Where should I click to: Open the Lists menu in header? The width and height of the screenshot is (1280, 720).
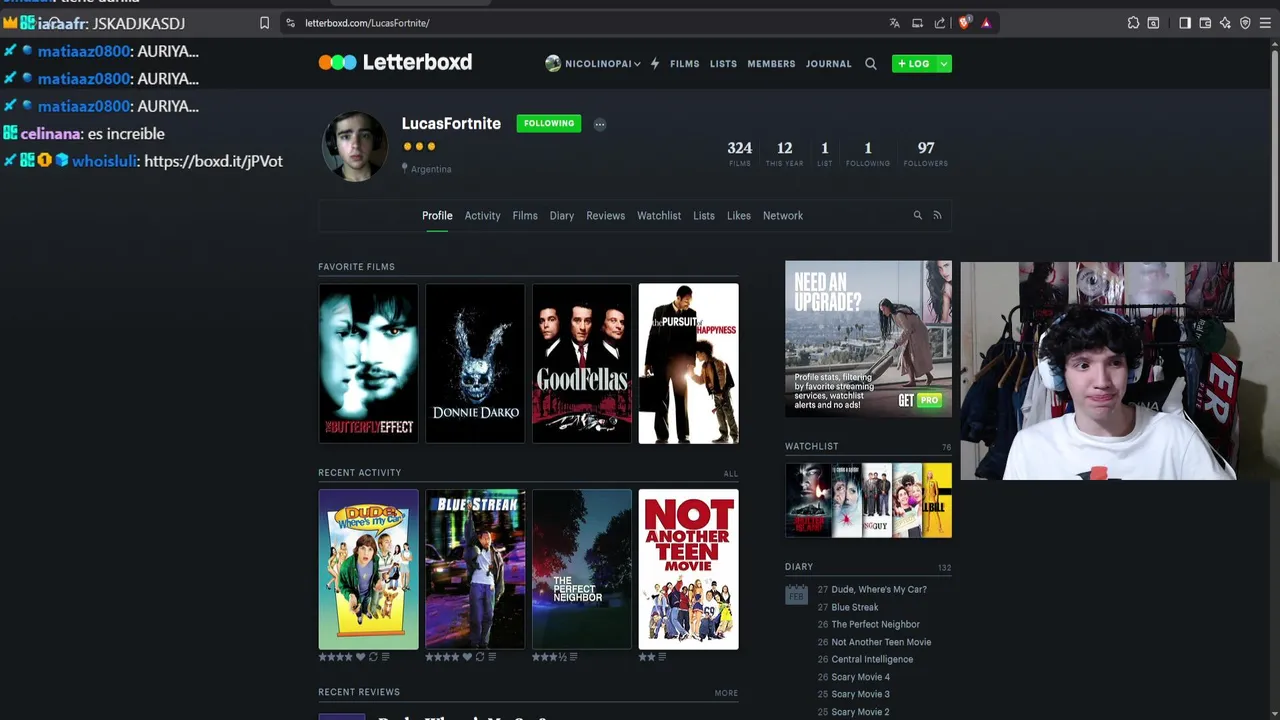pyautogui.click(x=723, y=63)
